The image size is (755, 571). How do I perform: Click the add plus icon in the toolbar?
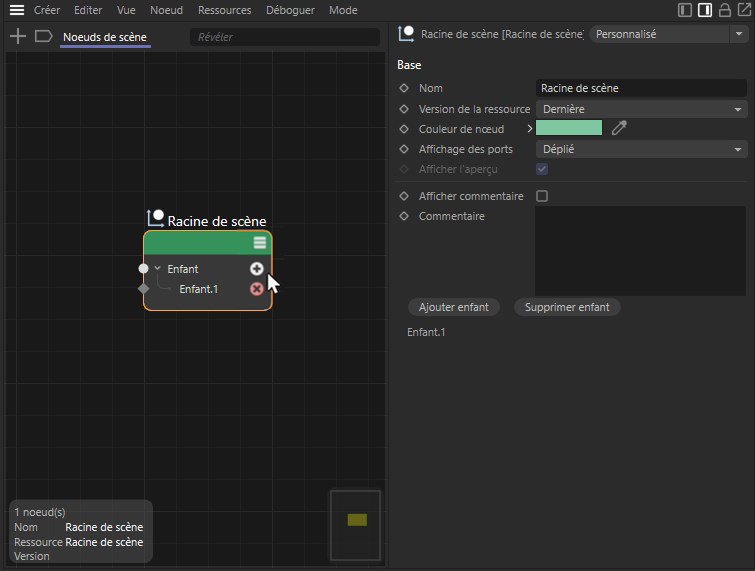[x=17, y=37]
